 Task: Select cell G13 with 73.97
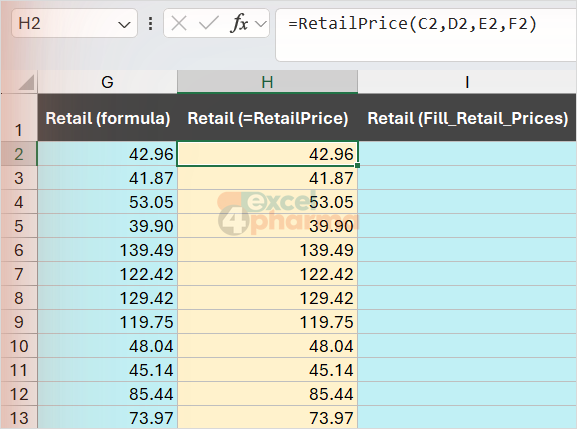107,417
